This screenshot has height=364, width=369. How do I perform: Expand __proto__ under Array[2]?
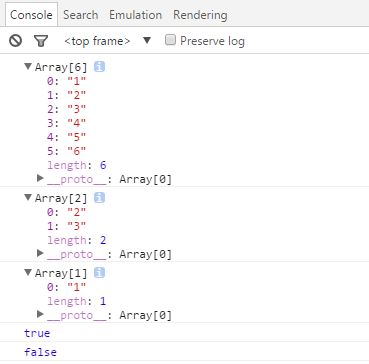tap(40, 253)
